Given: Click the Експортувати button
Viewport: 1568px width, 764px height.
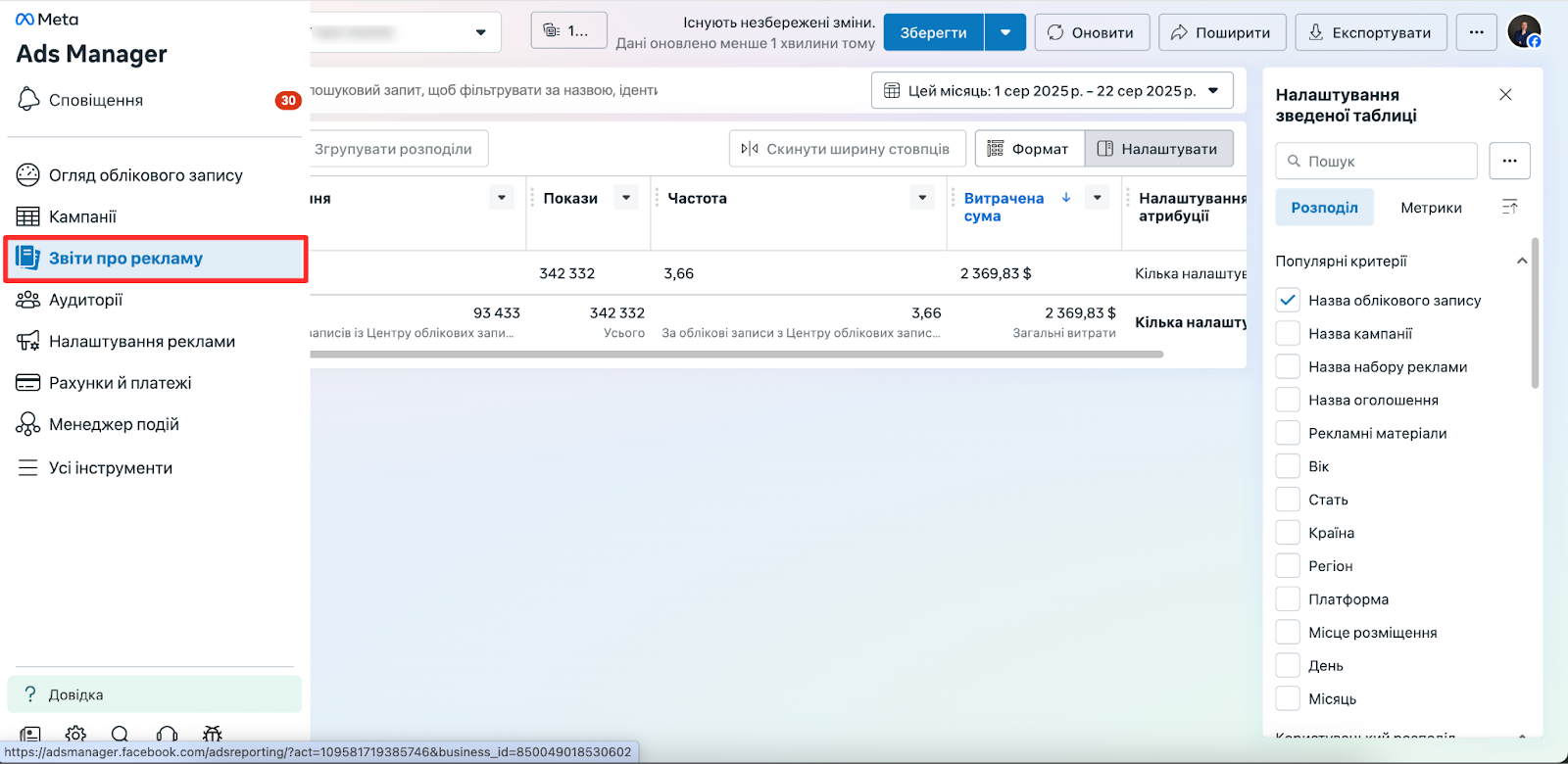Looking at the screenshot, I should (1370, 32).
